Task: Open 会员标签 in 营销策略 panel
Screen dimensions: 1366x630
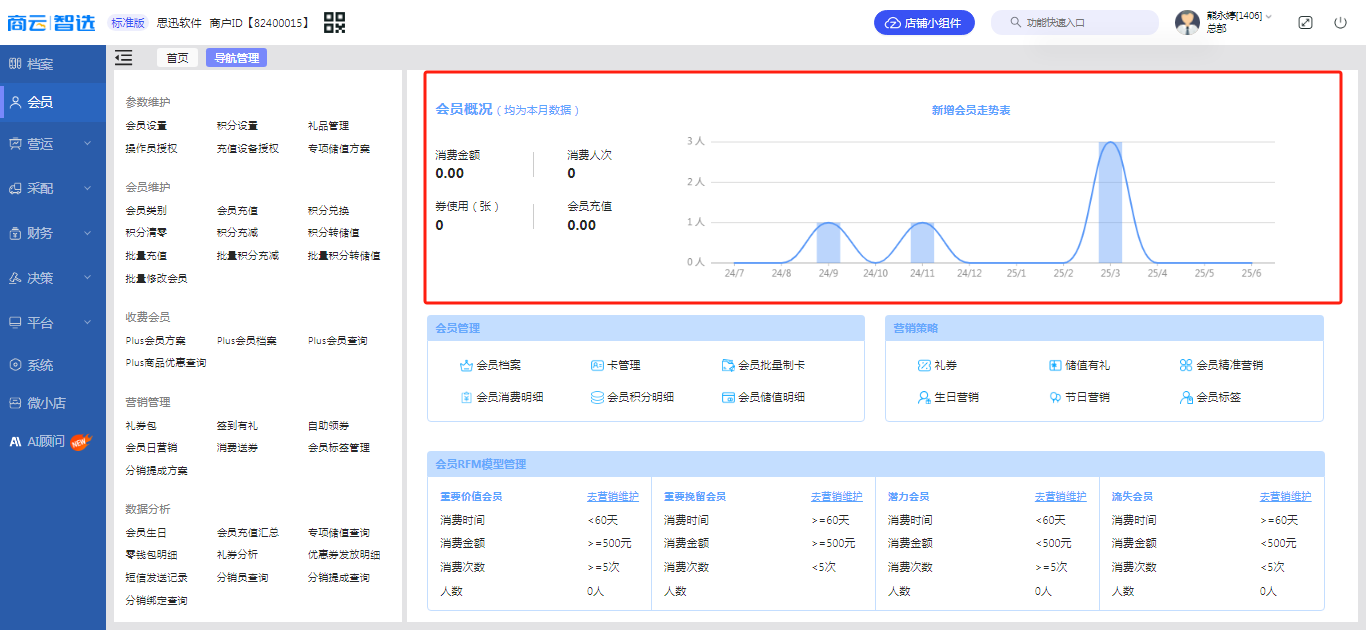Action: point(1210,397)
